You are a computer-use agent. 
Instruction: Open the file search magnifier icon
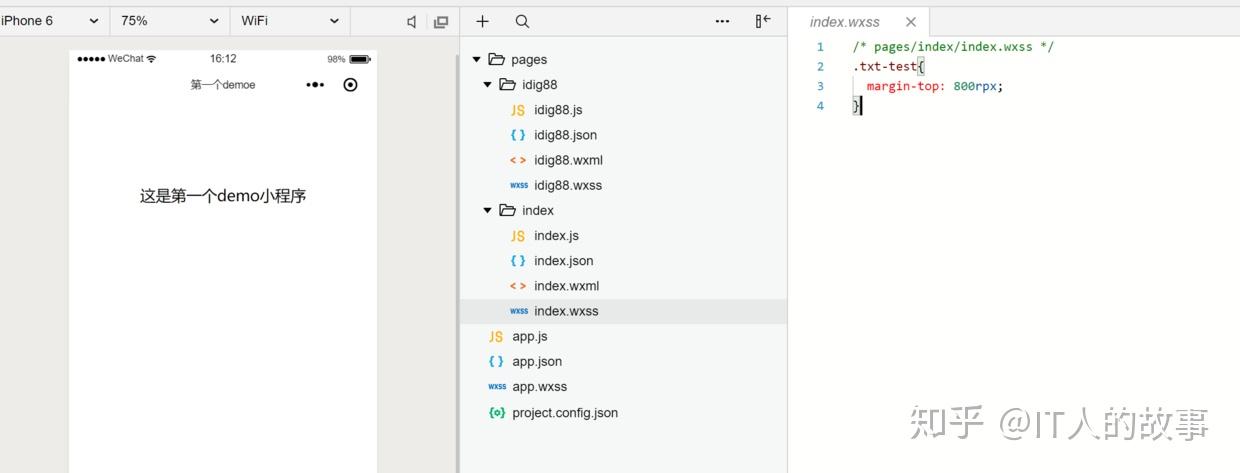522,21
